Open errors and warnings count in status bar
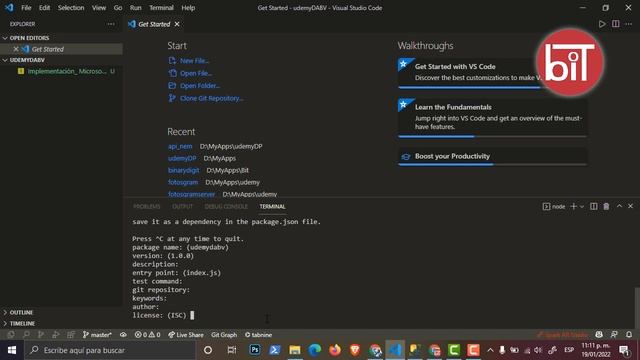The width and height of the screenshot is (640, 360). click(147, 335)
